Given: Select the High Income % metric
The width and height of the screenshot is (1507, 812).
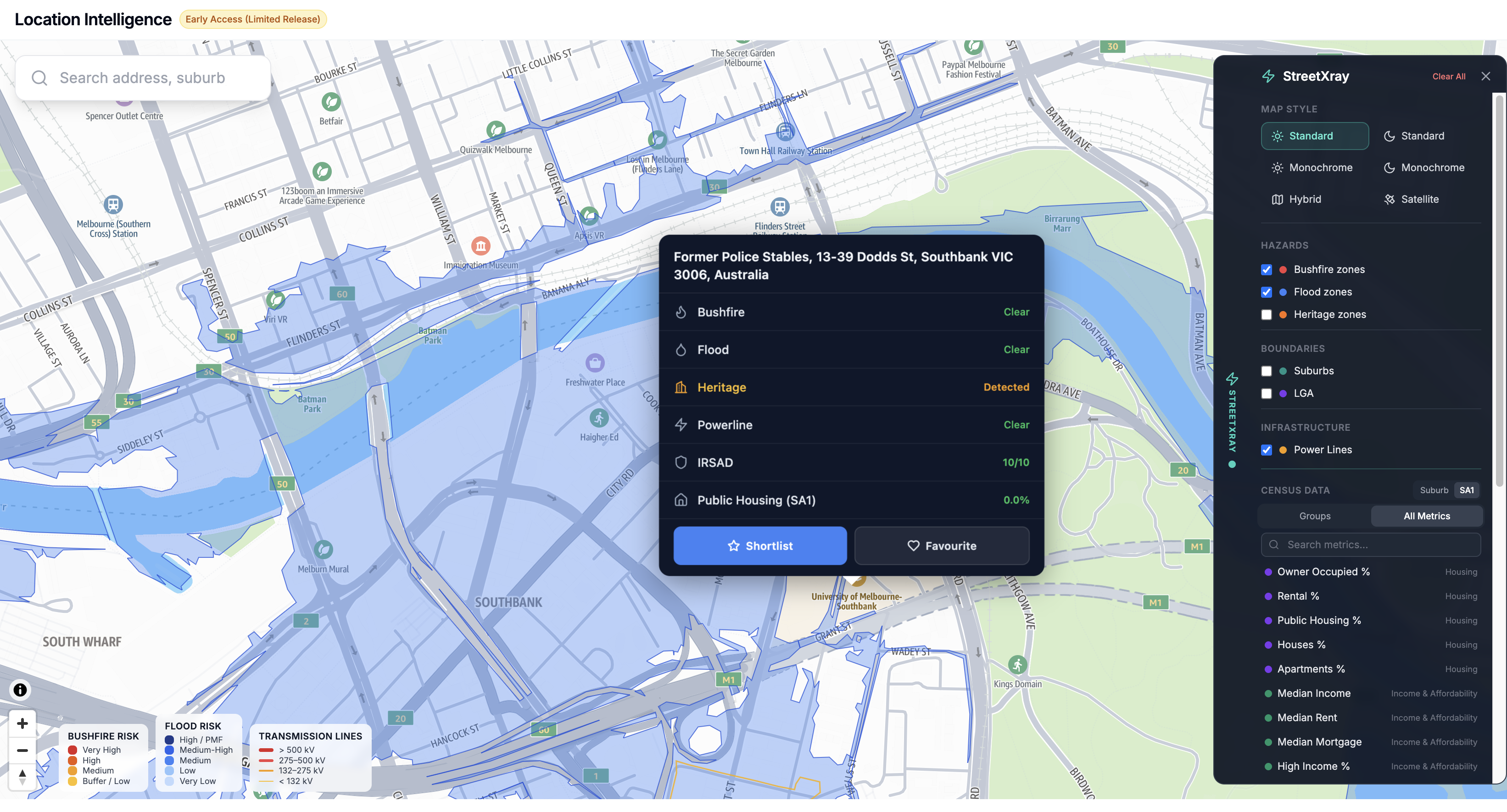Looking at the screenshot, I should [1370, 767].
